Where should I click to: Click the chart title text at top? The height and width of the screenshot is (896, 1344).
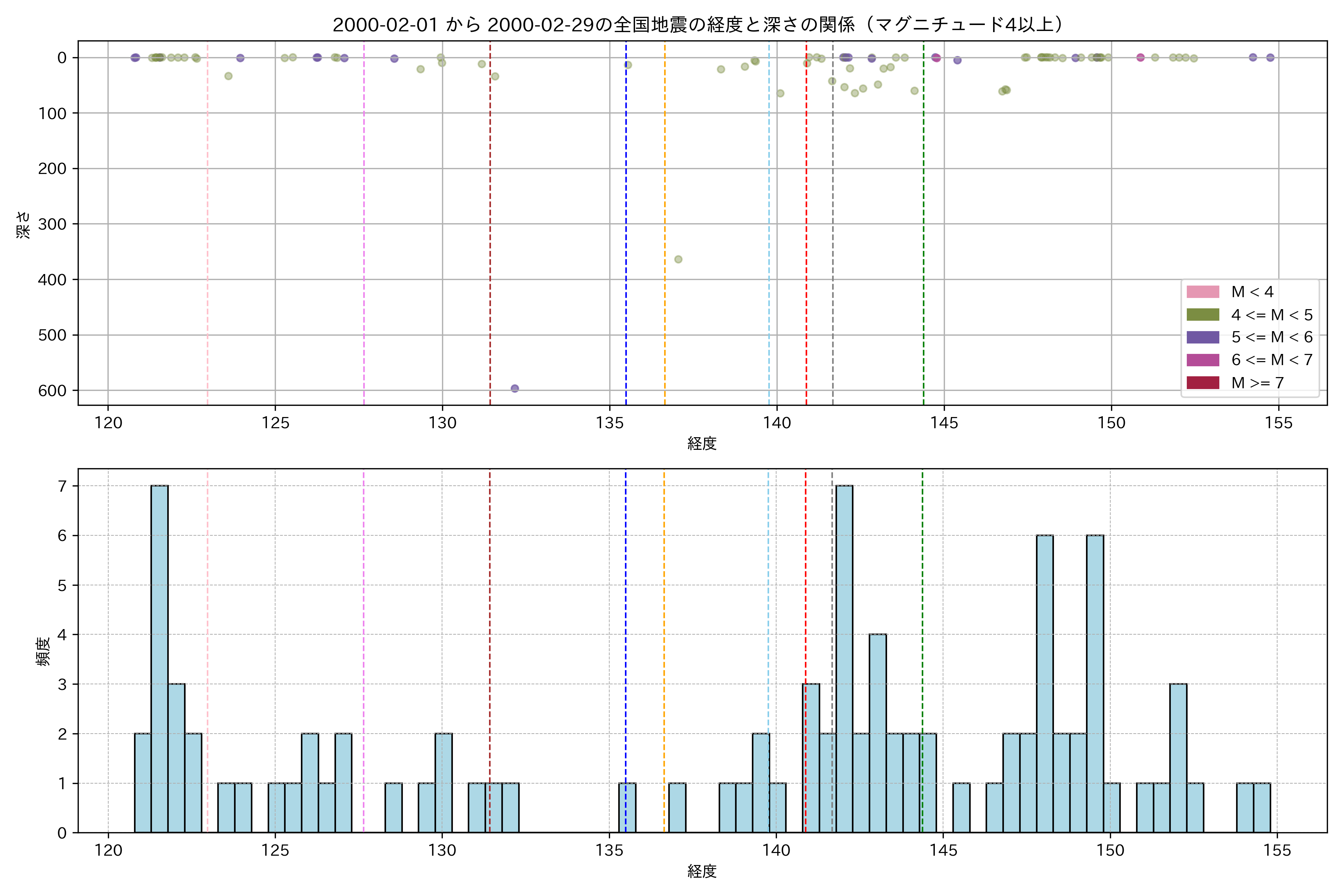[x=698, y=25]
